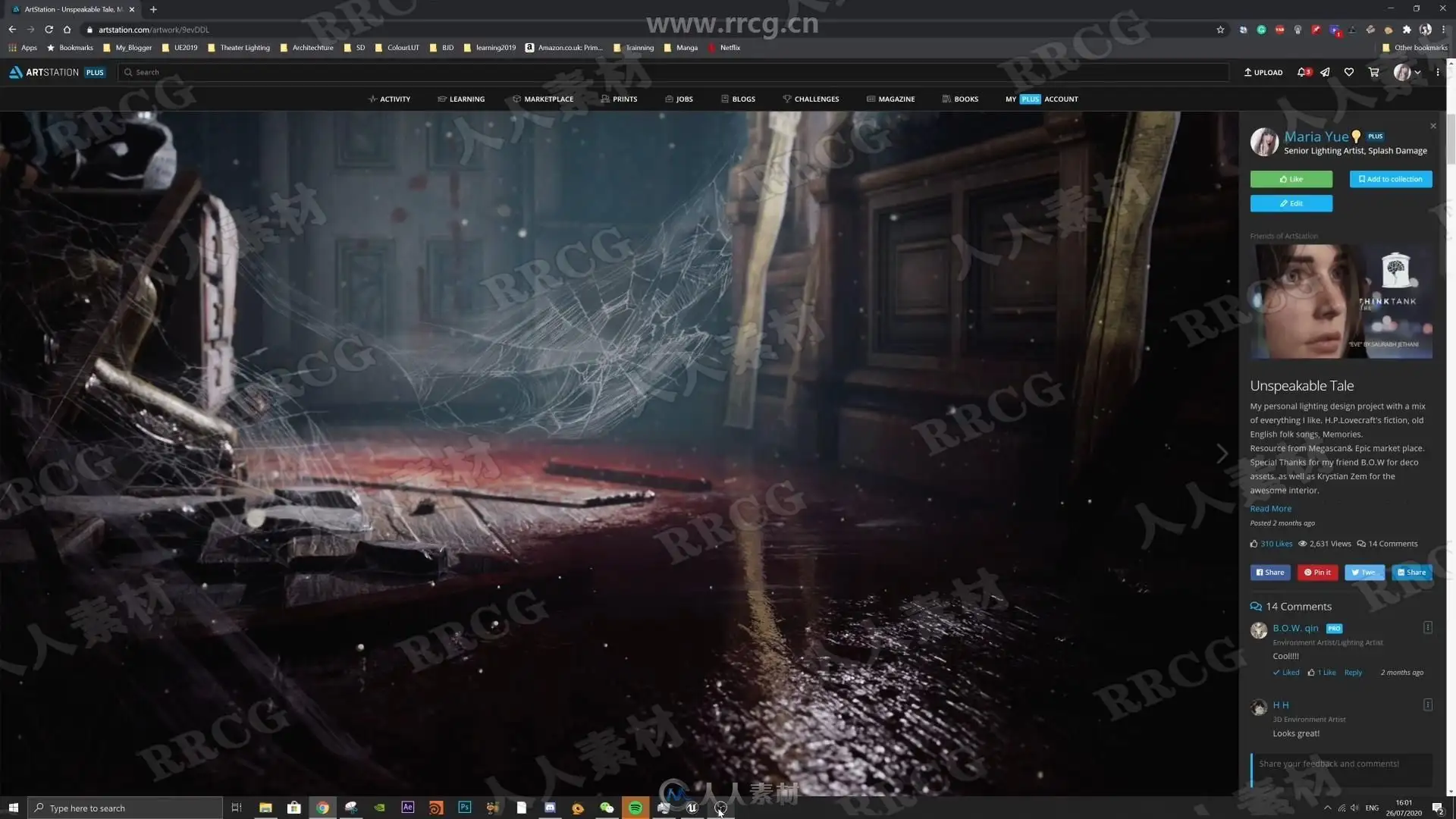Go to next image with right chevron
This screenshot has width=1456, height=819.
pos(1222,453)
